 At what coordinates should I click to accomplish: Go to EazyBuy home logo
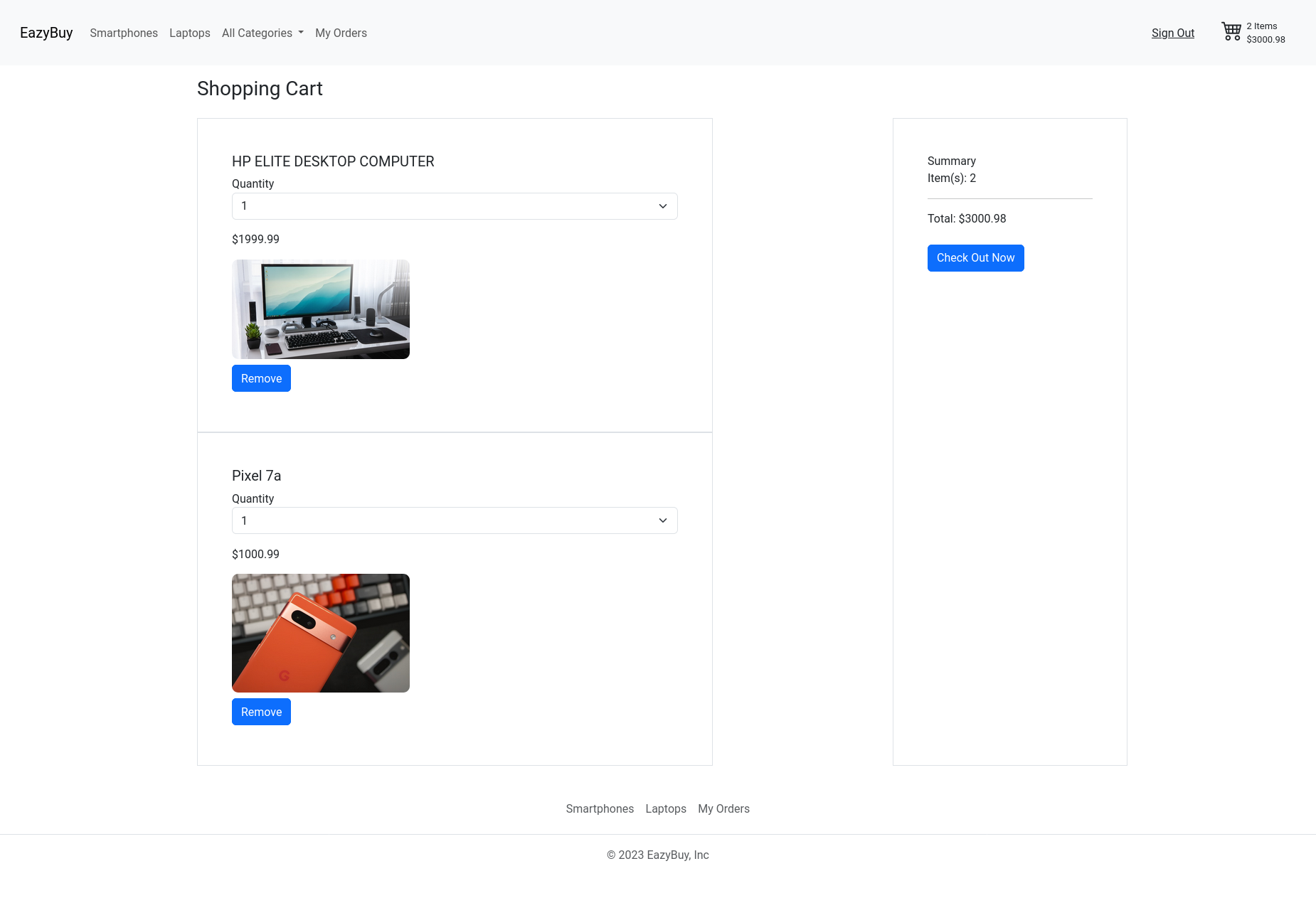click(46, 33)
